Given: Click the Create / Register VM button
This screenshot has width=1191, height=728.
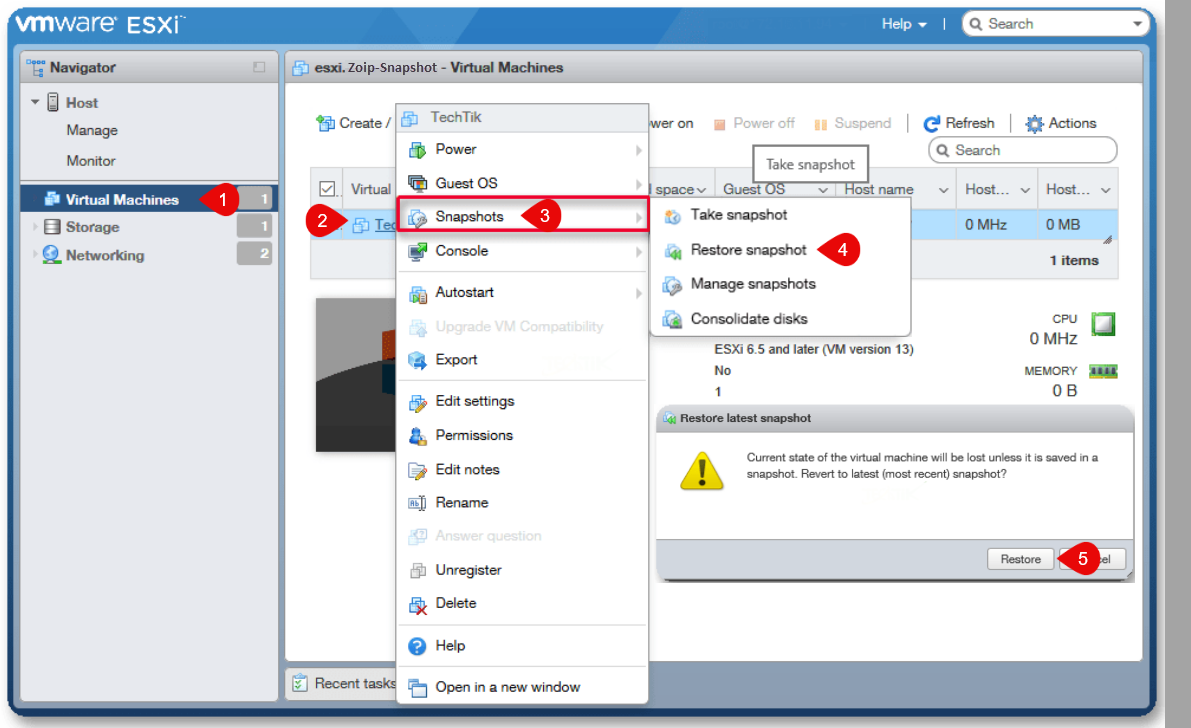Looking at the screenshot, I should click(354, 123).
